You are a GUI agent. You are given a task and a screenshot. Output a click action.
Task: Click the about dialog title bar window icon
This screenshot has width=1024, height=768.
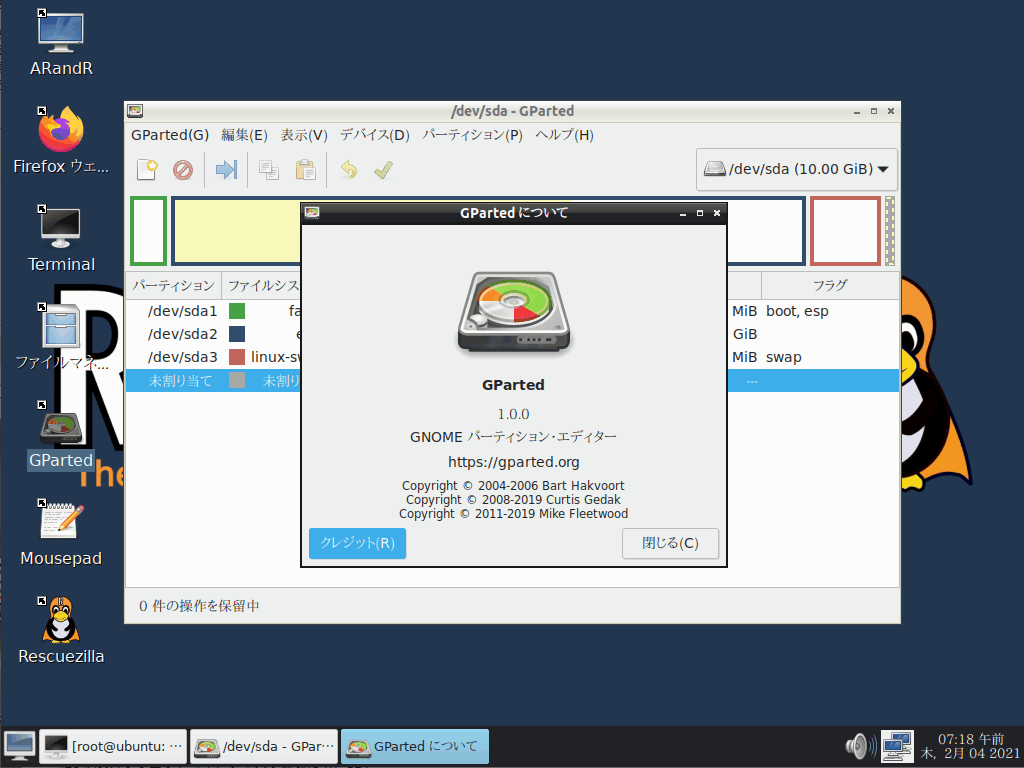[x=312, y=213]
